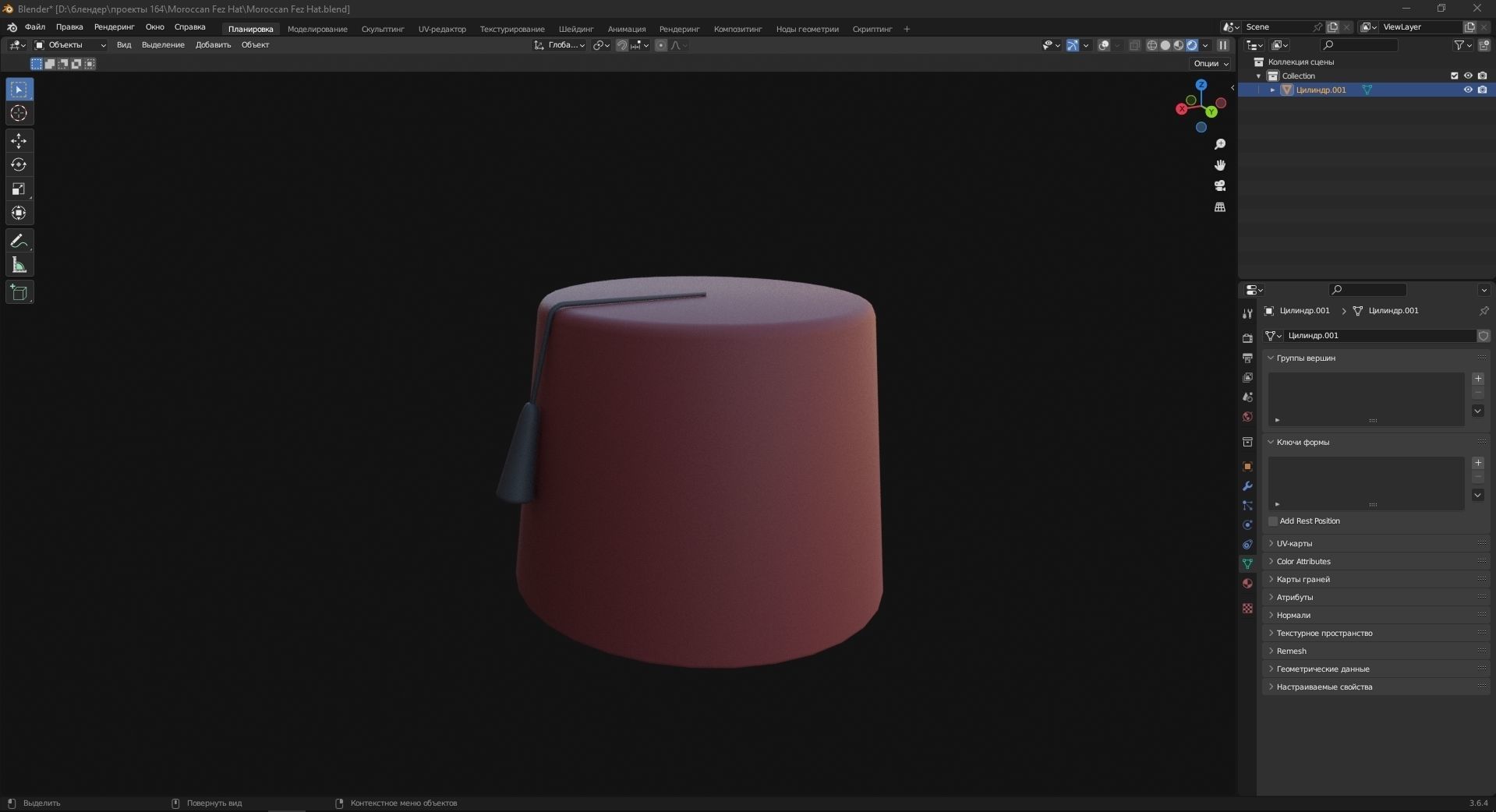
Task: Expand the Цилиндр.001 outliner item
Action: pos(1273,90)
